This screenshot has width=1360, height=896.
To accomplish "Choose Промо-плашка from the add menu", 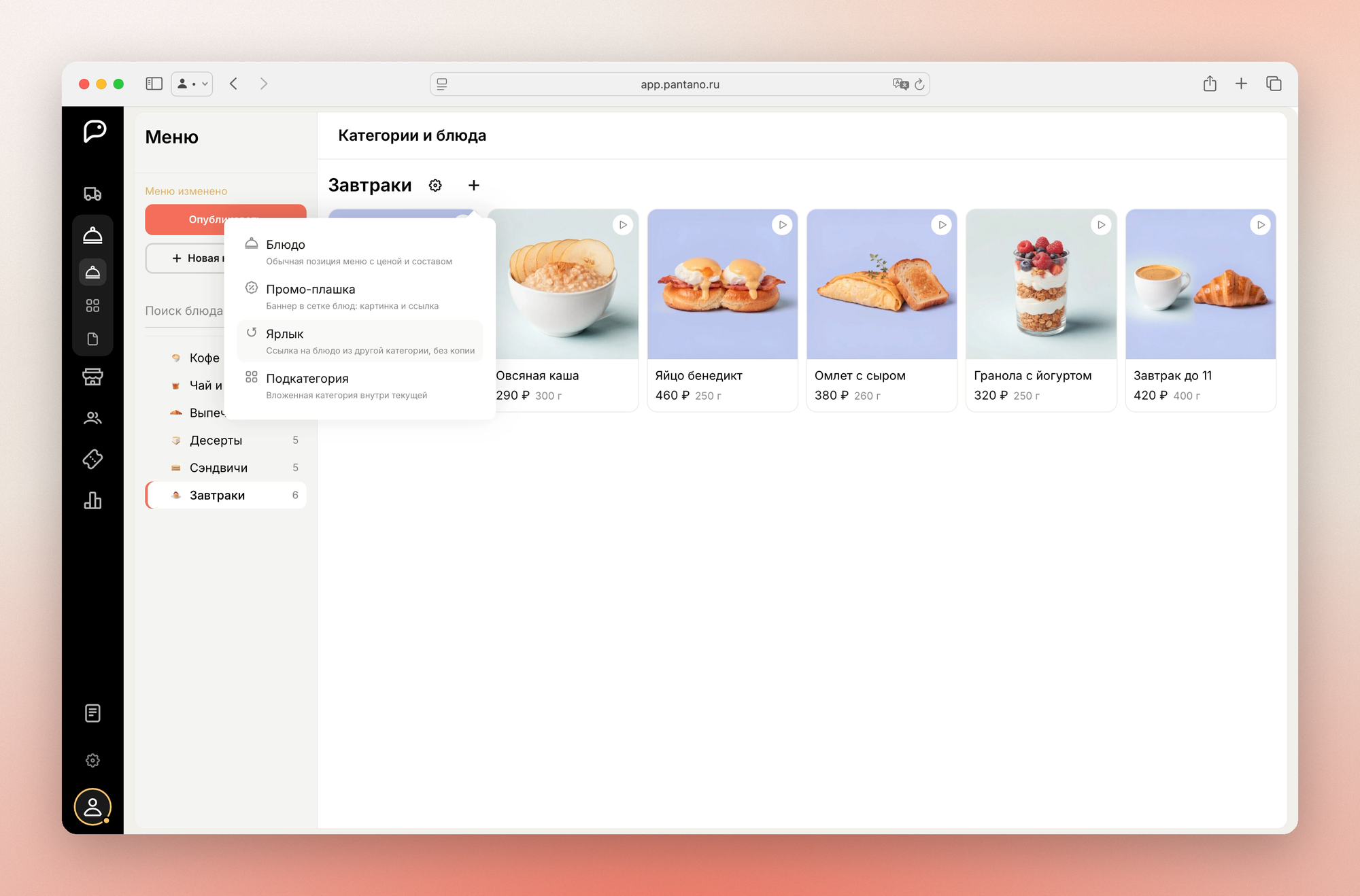I will tap(360, 296).
